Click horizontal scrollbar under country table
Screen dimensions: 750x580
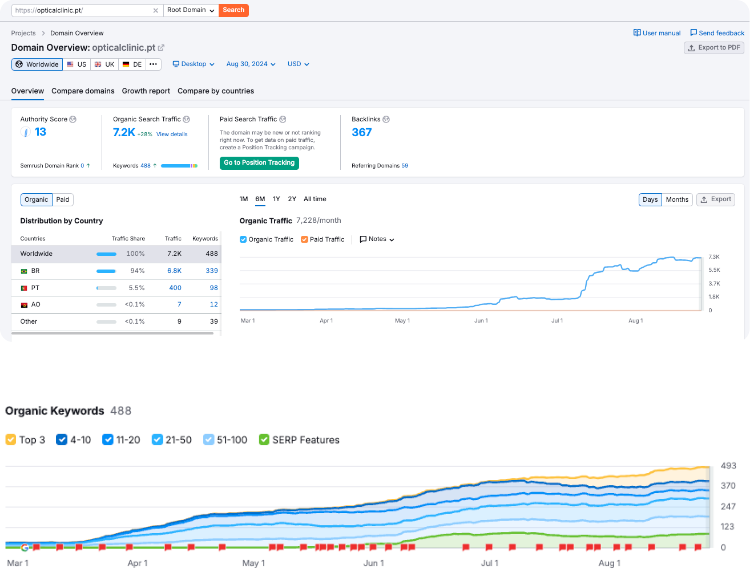(112, 333)
